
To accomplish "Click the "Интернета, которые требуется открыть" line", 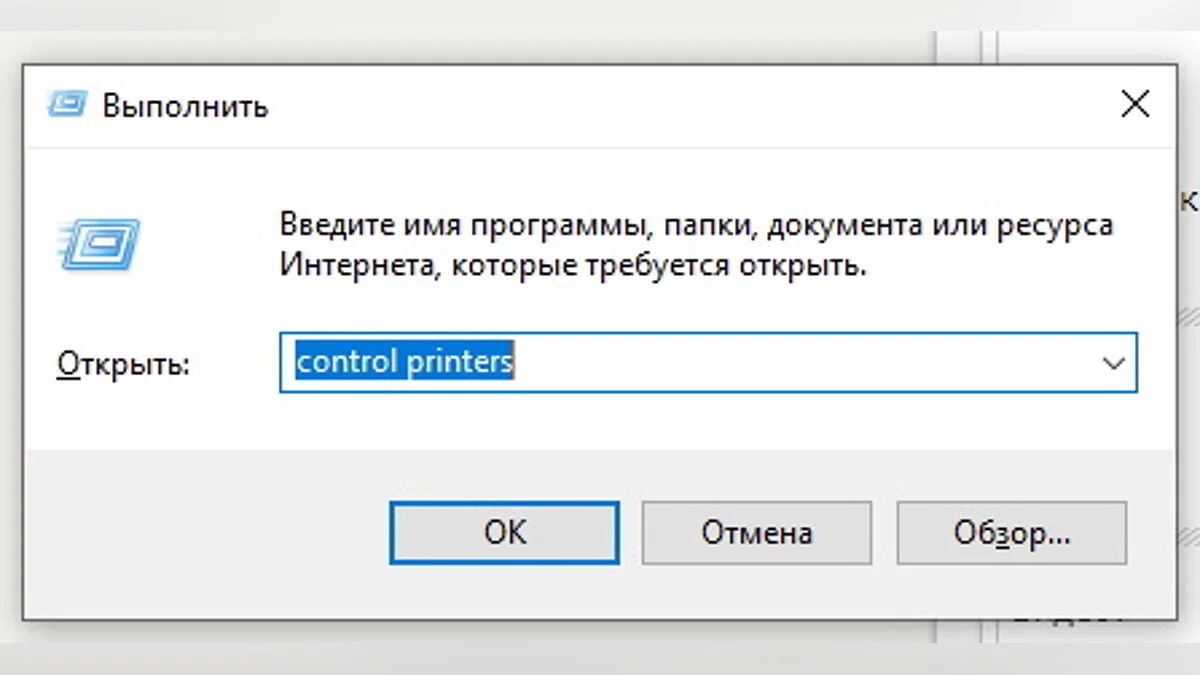I will click(571, 266).
